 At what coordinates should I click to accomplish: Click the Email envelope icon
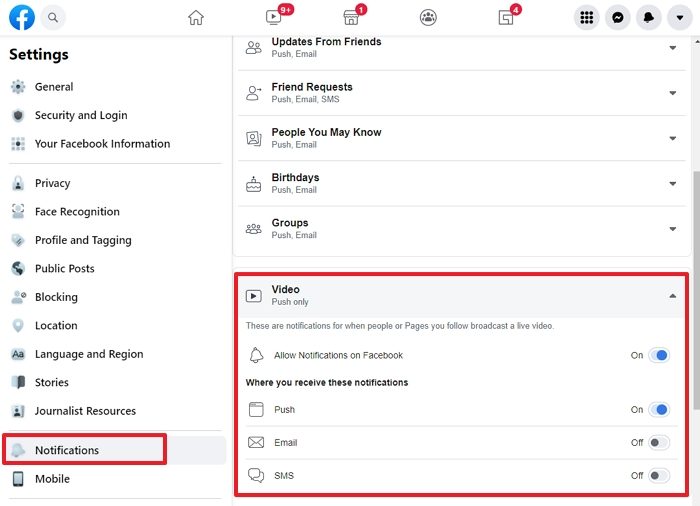tap(256, 443)
